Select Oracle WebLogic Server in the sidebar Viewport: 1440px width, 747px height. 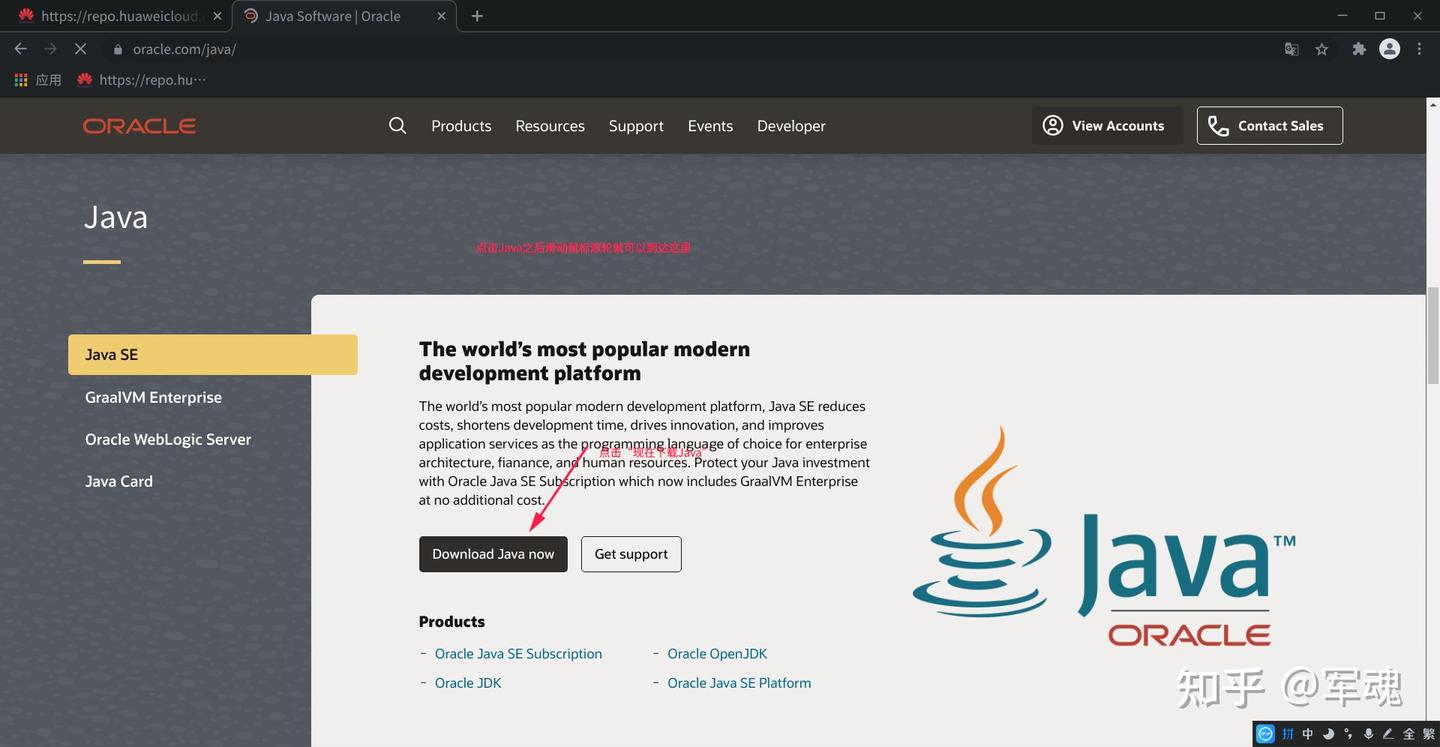168,439
